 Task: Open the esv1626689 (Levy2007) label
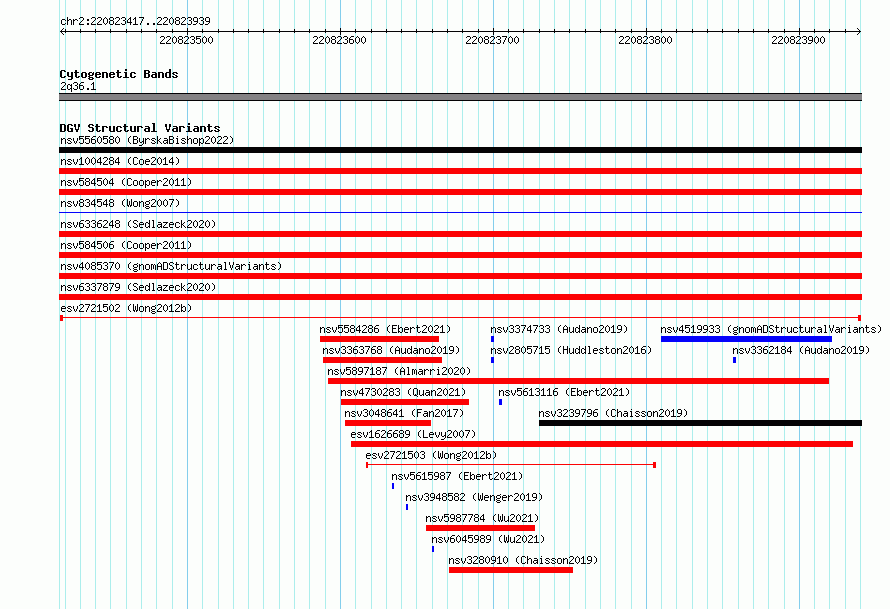413,434
